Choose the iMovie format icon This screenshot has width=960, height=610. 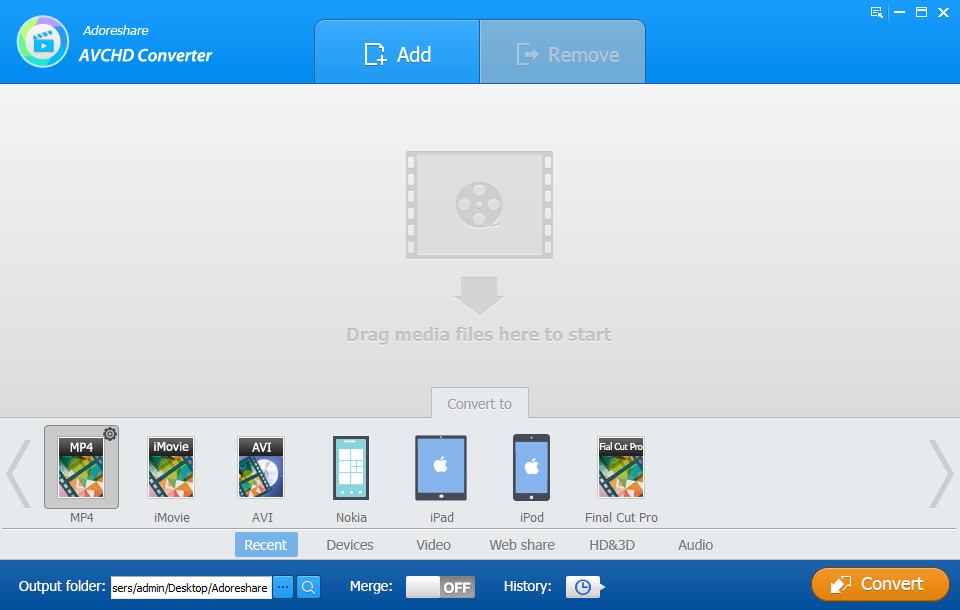[x=171, y=467]
